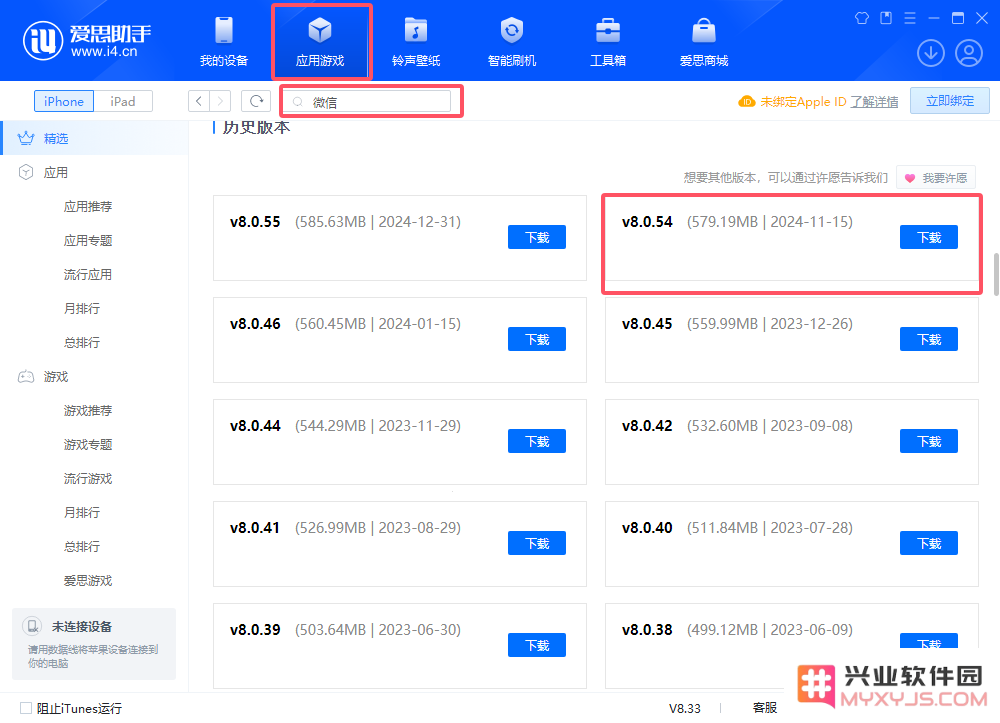Image resolution: width=1000 pixels, height=723 pixels.
Task: Open the 了解详情 link
Action: click(x=874, y=102)
